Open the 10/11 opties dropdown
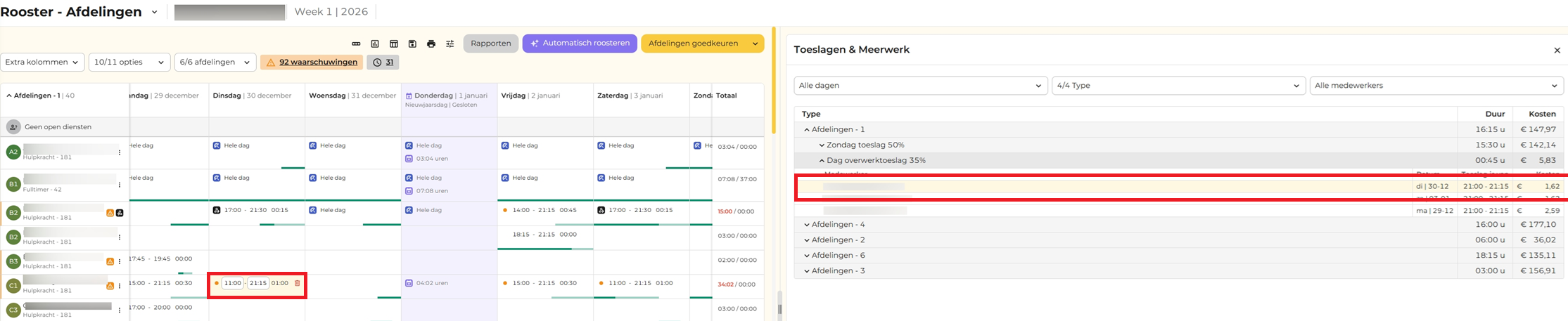The height and width of the screenshot is (321, 1568). coord(129,63)
